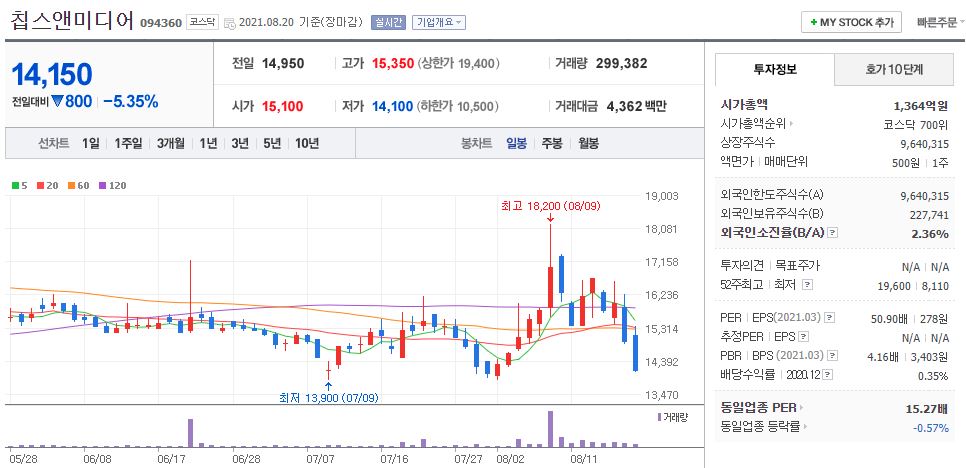Viewport: 966px width, 468px height.
Task: Click the 거래량 value 299,382
Action: coord(622,63)
